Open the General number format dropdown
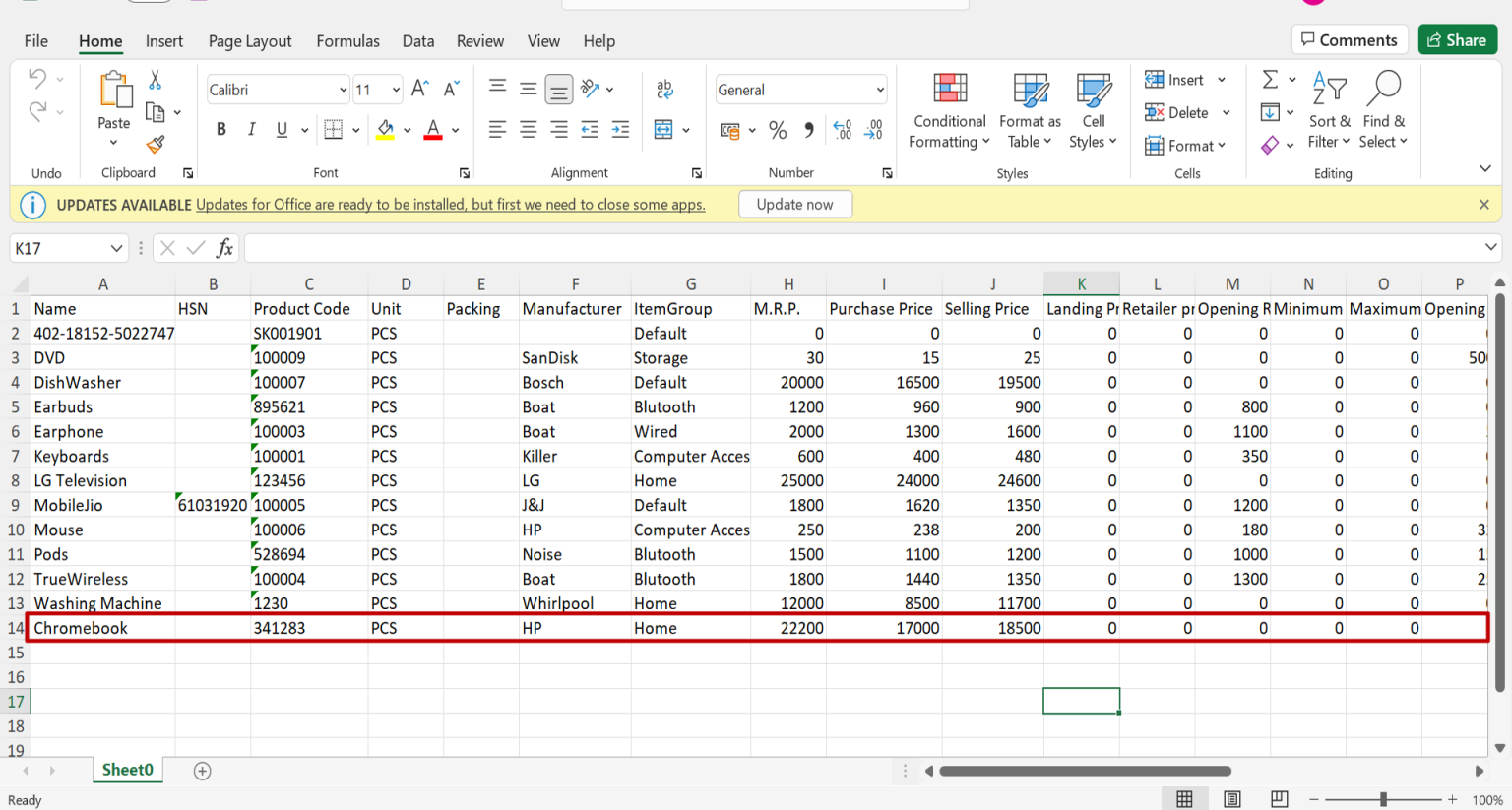This screenshot has height=810, width=1512. (879, 90)
